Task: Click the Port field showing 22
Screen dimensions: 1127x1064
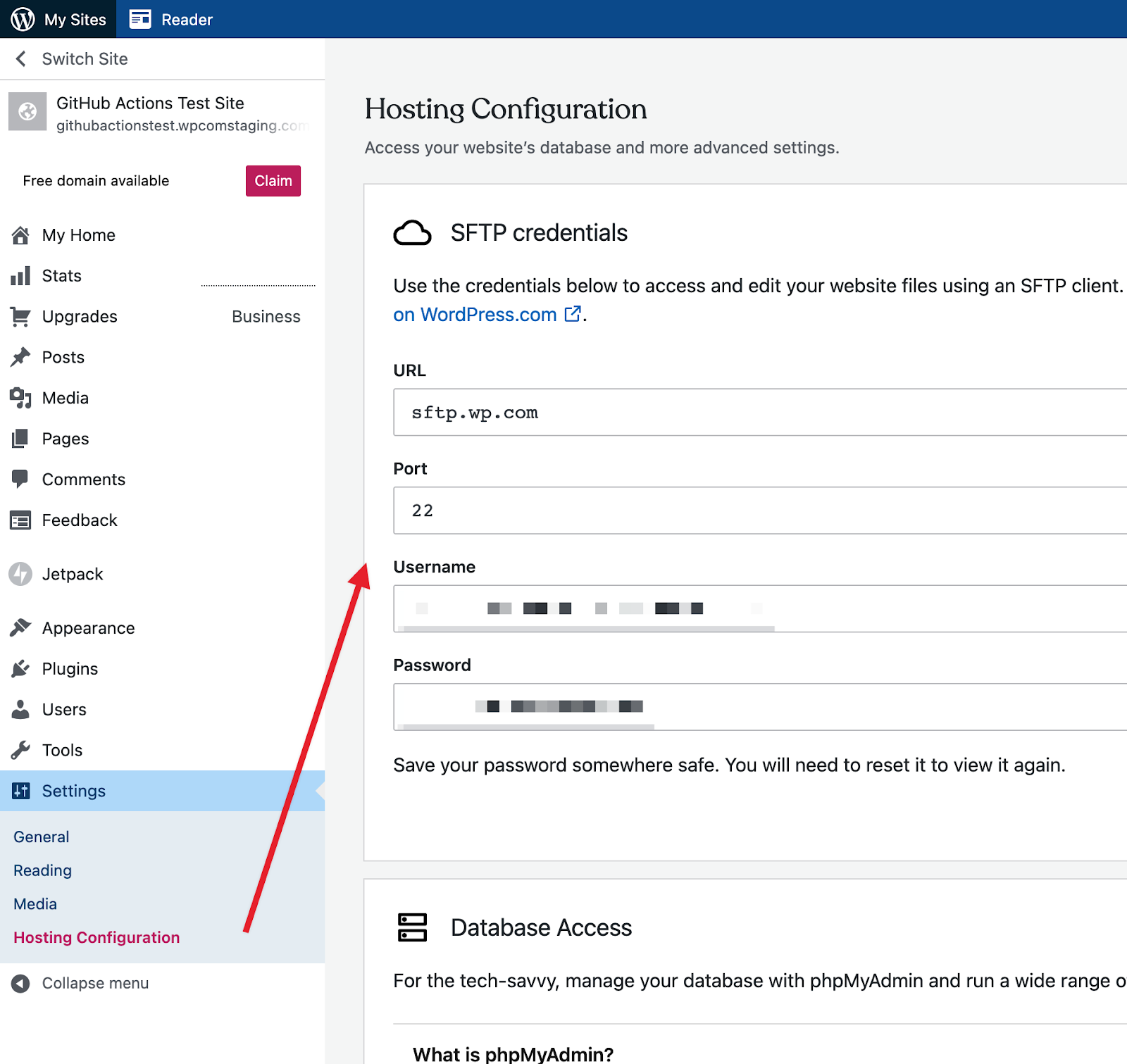Action: coord(760,511)
